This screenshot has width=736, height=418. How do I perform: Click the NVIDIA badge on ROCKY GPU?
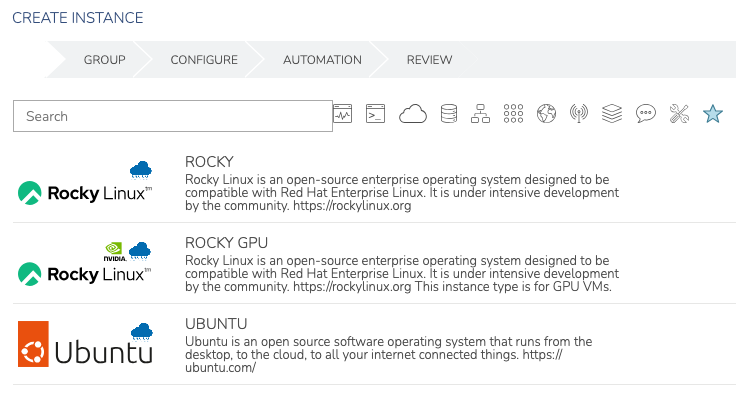click(115, 251)
